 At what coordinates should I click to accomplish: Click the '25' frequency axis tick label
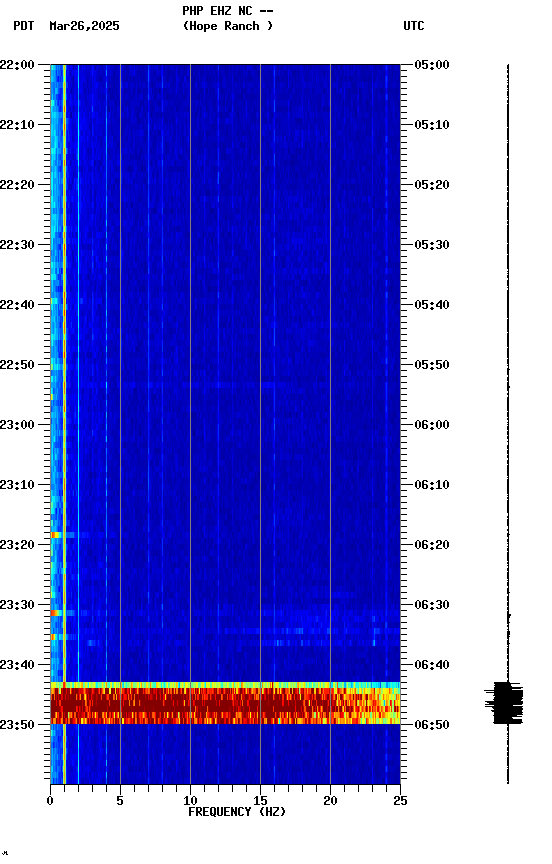[400, 801]
